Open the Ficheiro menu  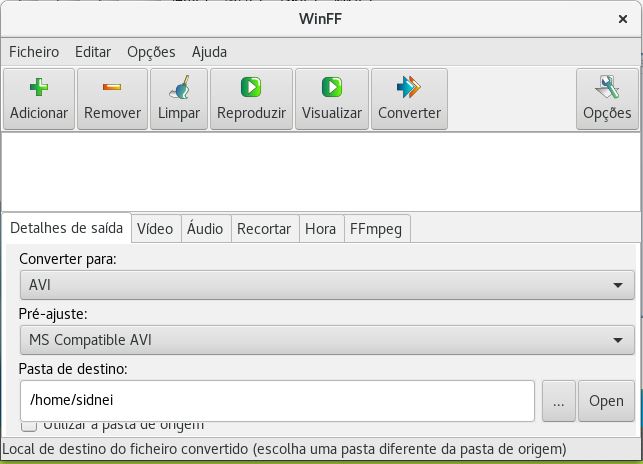click(x=34, y=52)
